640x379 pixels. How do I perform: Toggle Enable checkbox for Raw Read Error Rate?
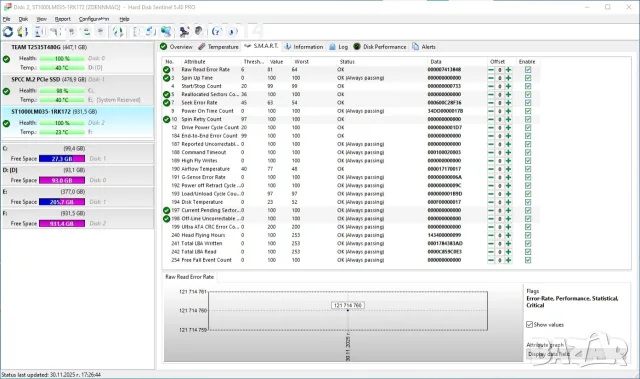pyautogui.click(x=528, y=70)
